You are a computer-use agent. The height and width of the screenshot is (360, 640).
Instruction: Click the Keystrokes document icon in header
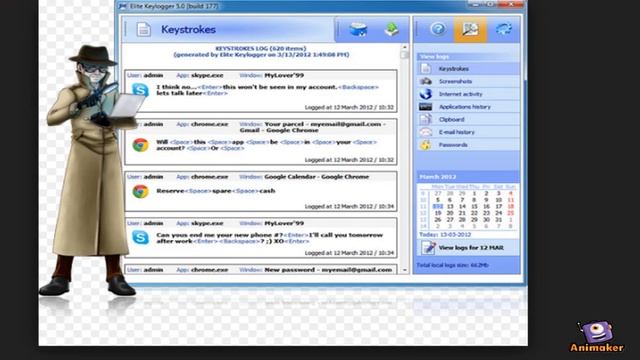[x=144, y=29]
